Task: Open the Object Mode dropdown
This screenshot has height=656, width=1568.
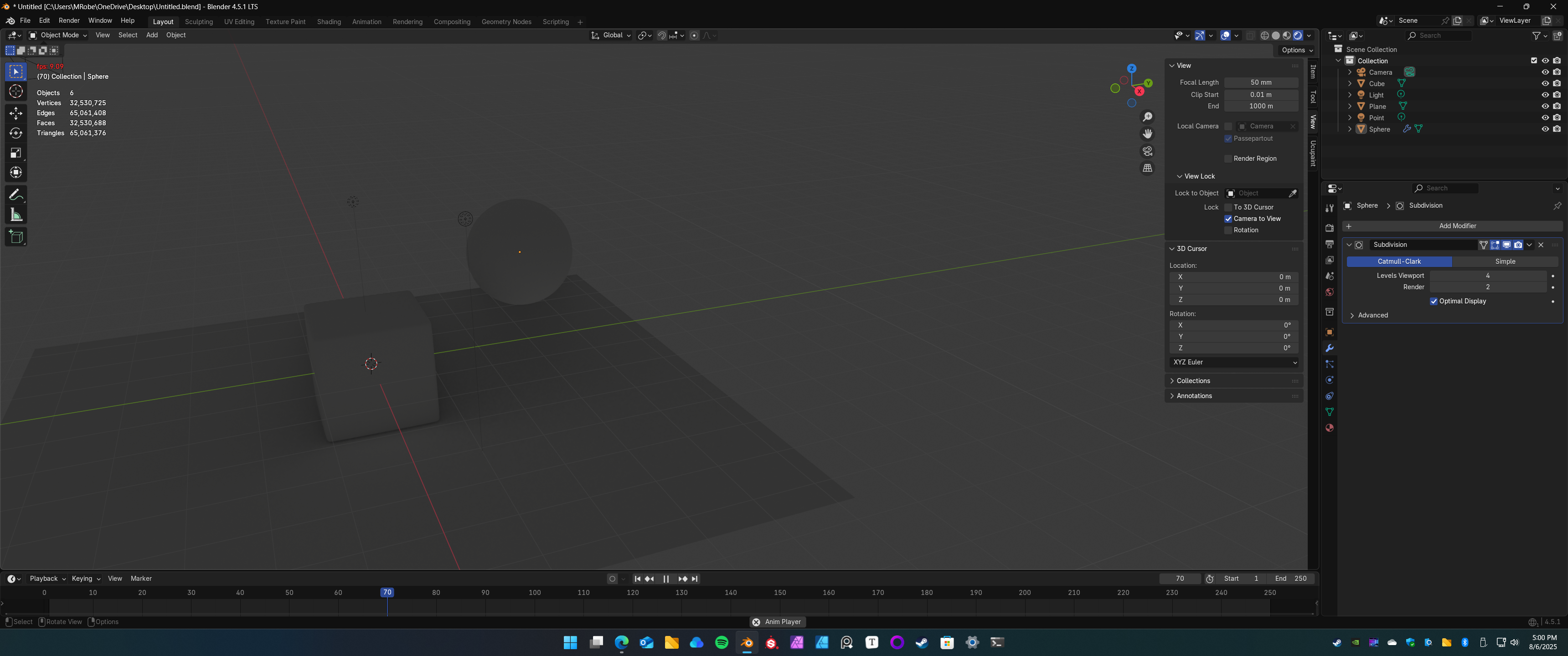Action: tap(58, 35)
